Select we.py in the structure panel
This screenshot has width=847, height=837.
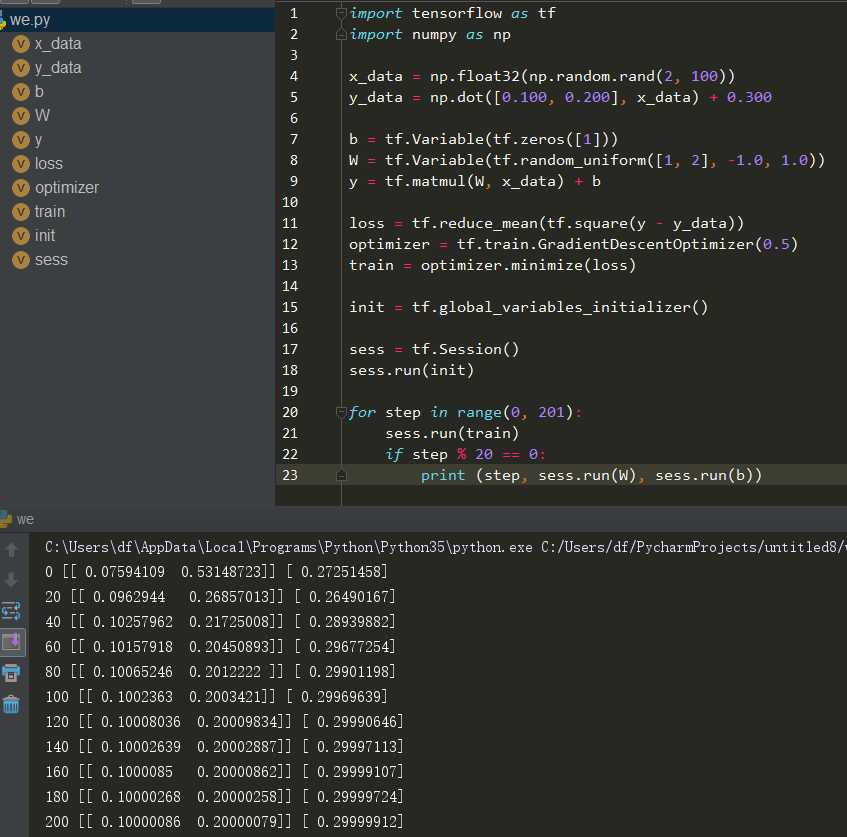(x=137, y=20)
